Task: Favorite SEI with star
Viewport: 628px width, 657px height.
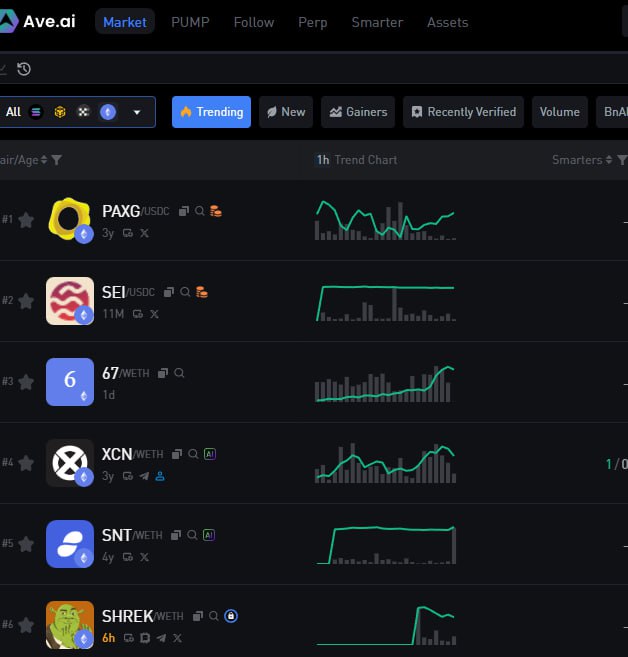Action: coord(26,301)
